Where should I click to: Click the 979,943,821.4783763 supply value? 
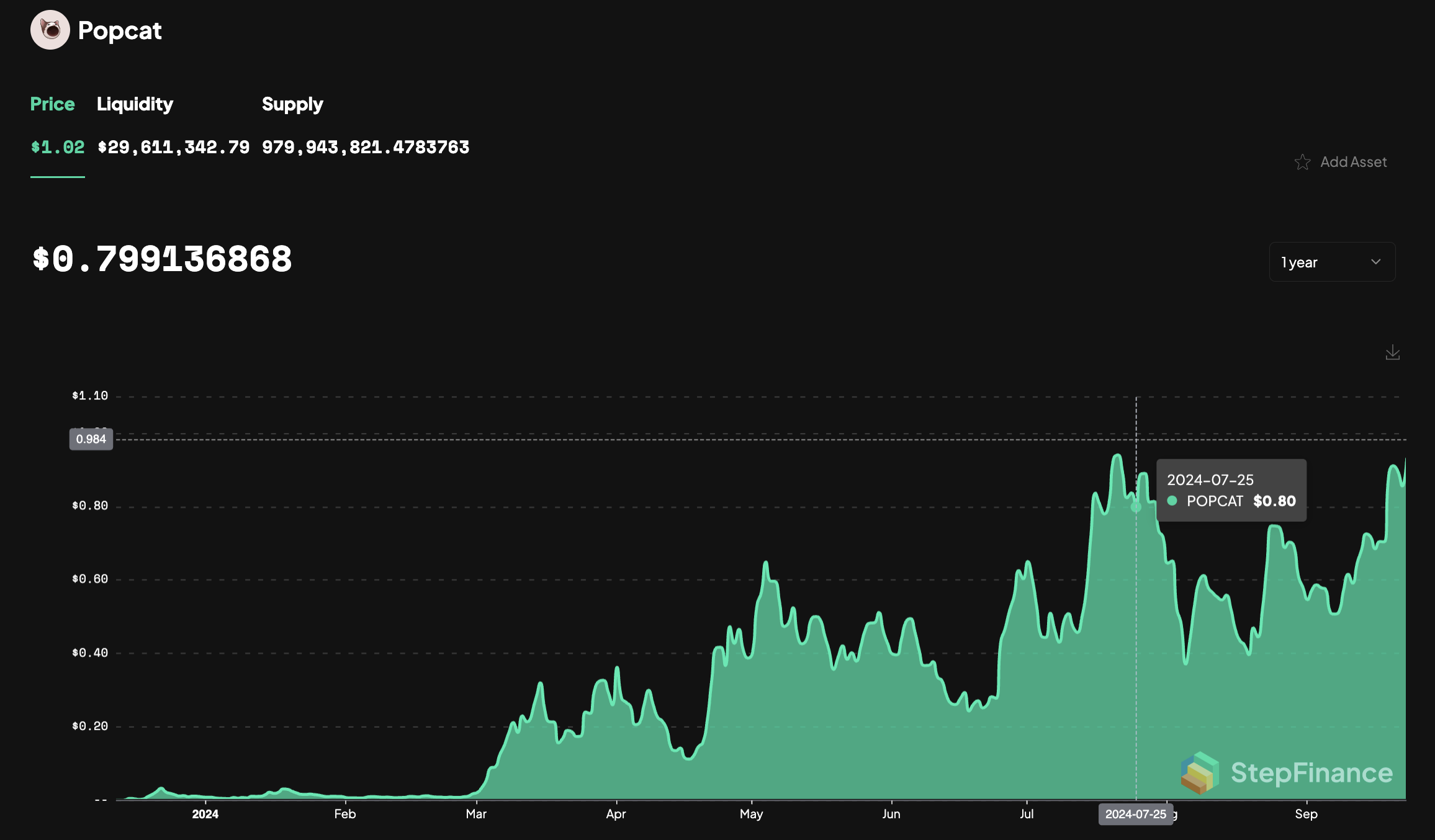(365, 147)
